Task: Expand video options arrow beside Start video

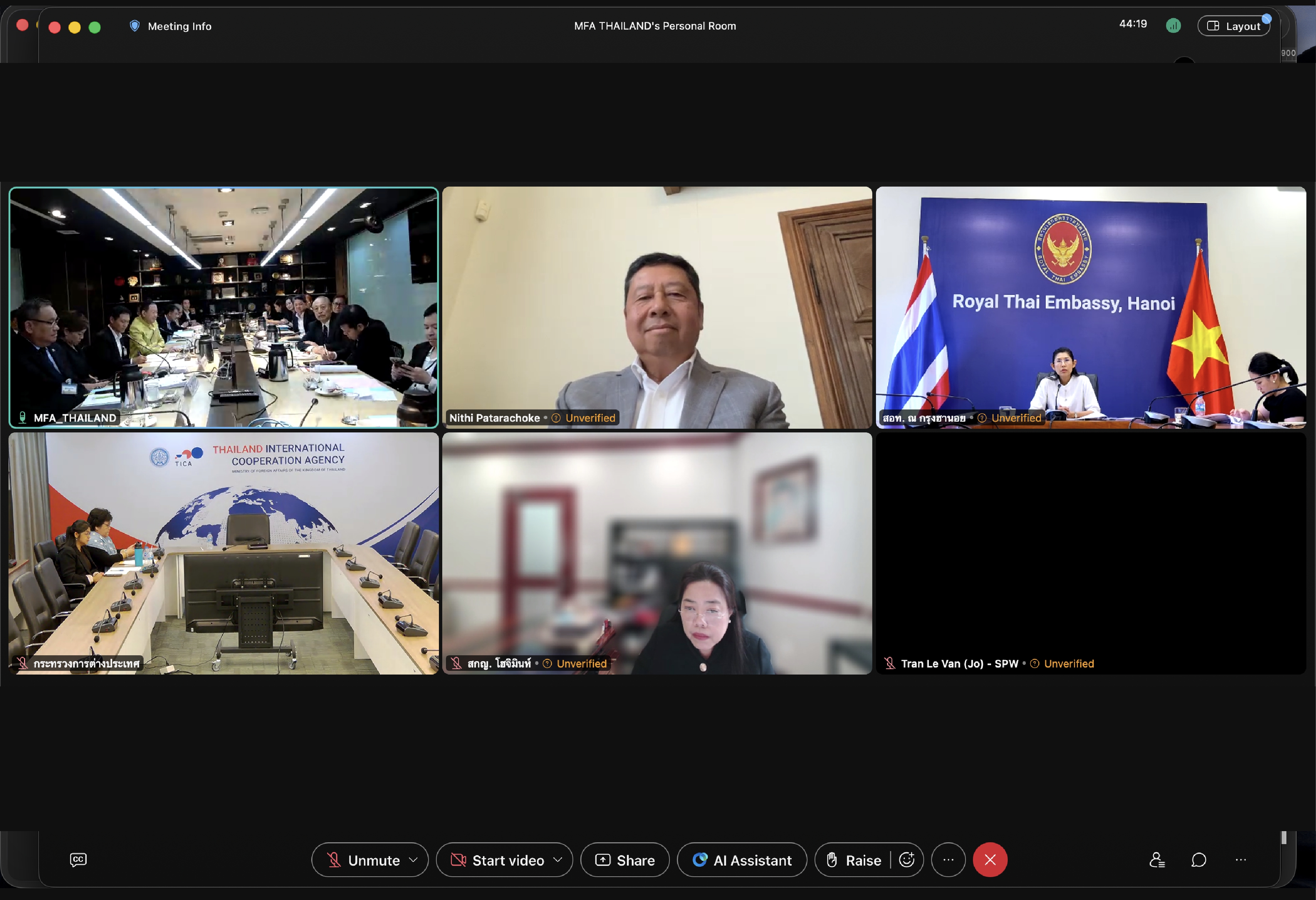Action: point(558,859)
